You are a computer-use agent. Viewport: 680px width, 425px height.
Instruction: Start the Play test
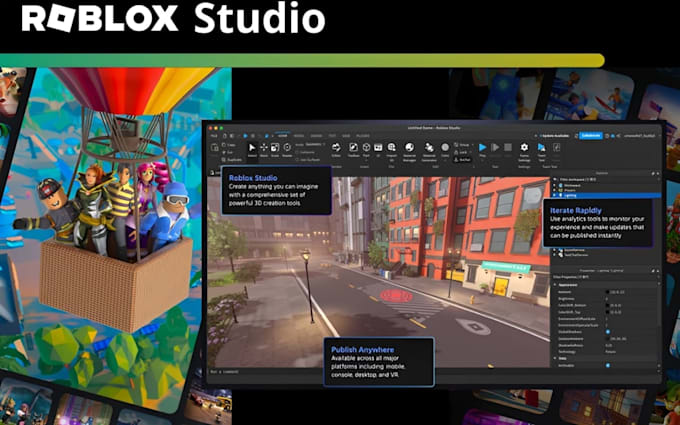483,150
